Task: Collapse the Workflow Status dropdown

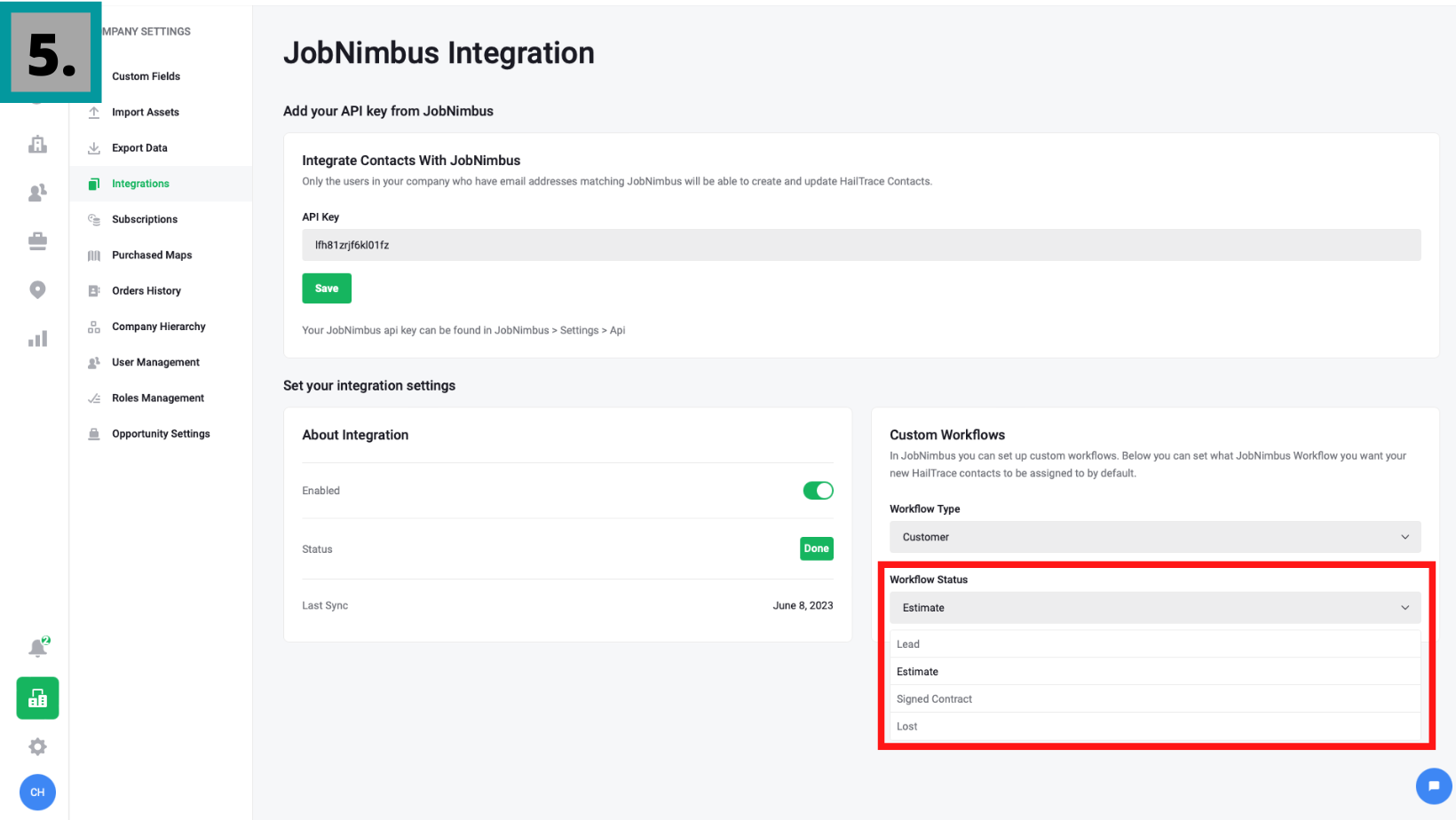Action: click(x=1155, y=608)
